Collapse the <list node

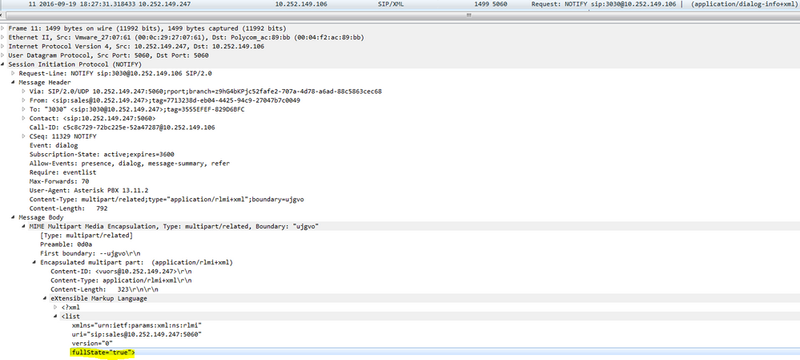[x=56, y=316]
